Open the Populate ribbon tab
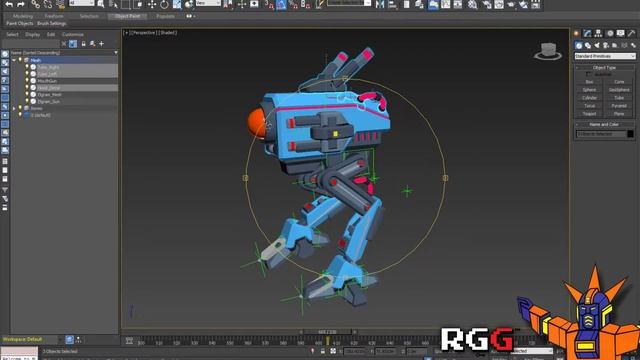Screen dimensions: 640x360 (165, 16)
